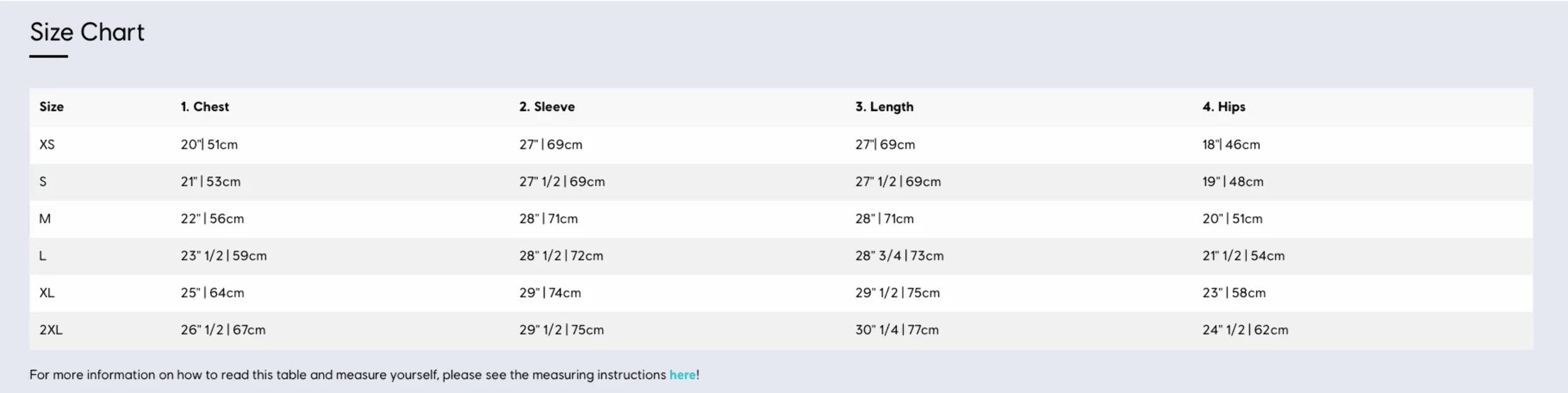Screen dimensions: 1568x393
Task: Click the "2. Sleeve" column header
Action: [546, 107]
